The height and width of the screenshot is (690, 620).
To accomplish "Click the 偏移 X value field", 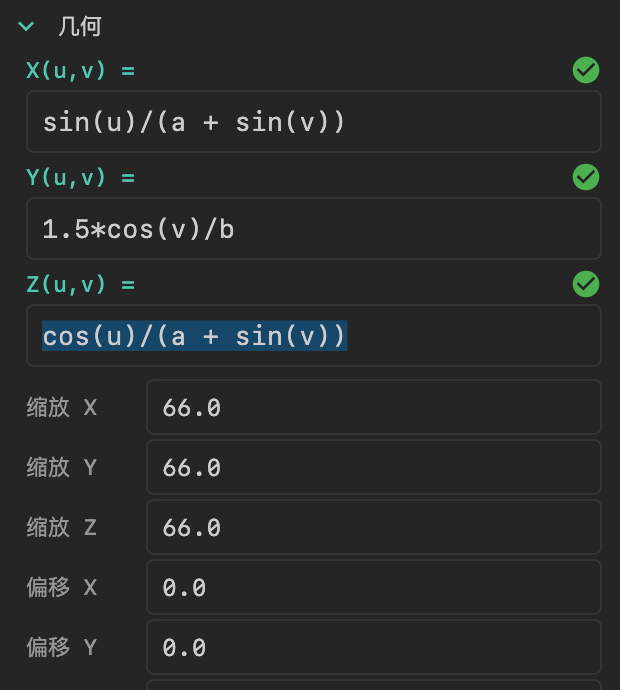I will pos(373,587).
